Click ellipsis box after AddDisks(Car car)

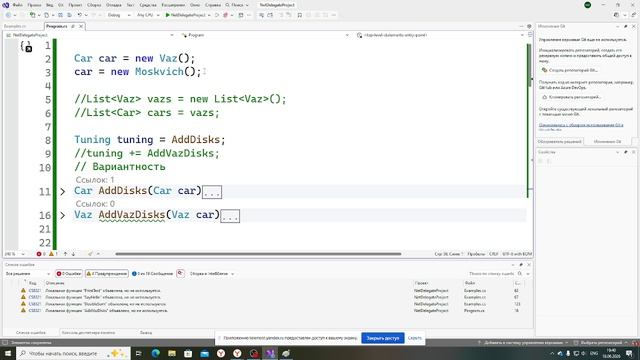point(212,192)
